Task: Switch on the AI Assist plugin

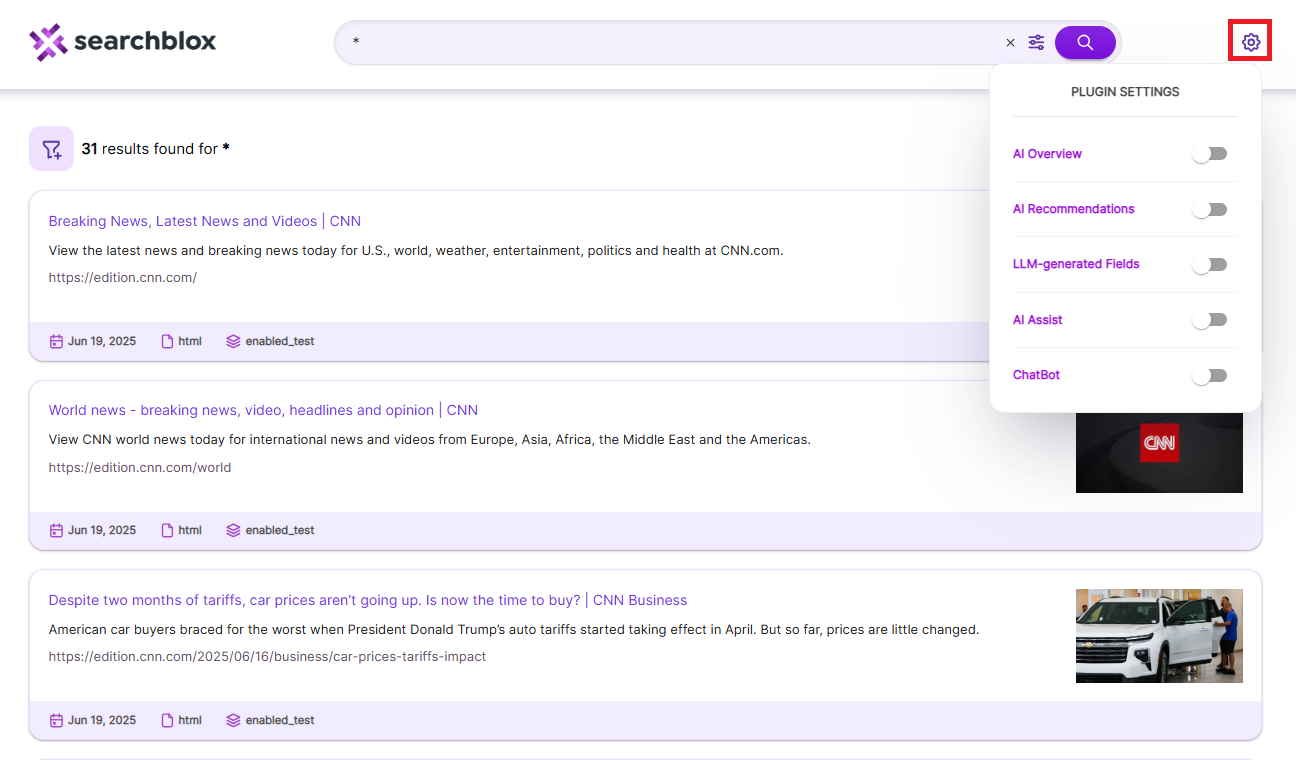Action: tap(1209, 320)
